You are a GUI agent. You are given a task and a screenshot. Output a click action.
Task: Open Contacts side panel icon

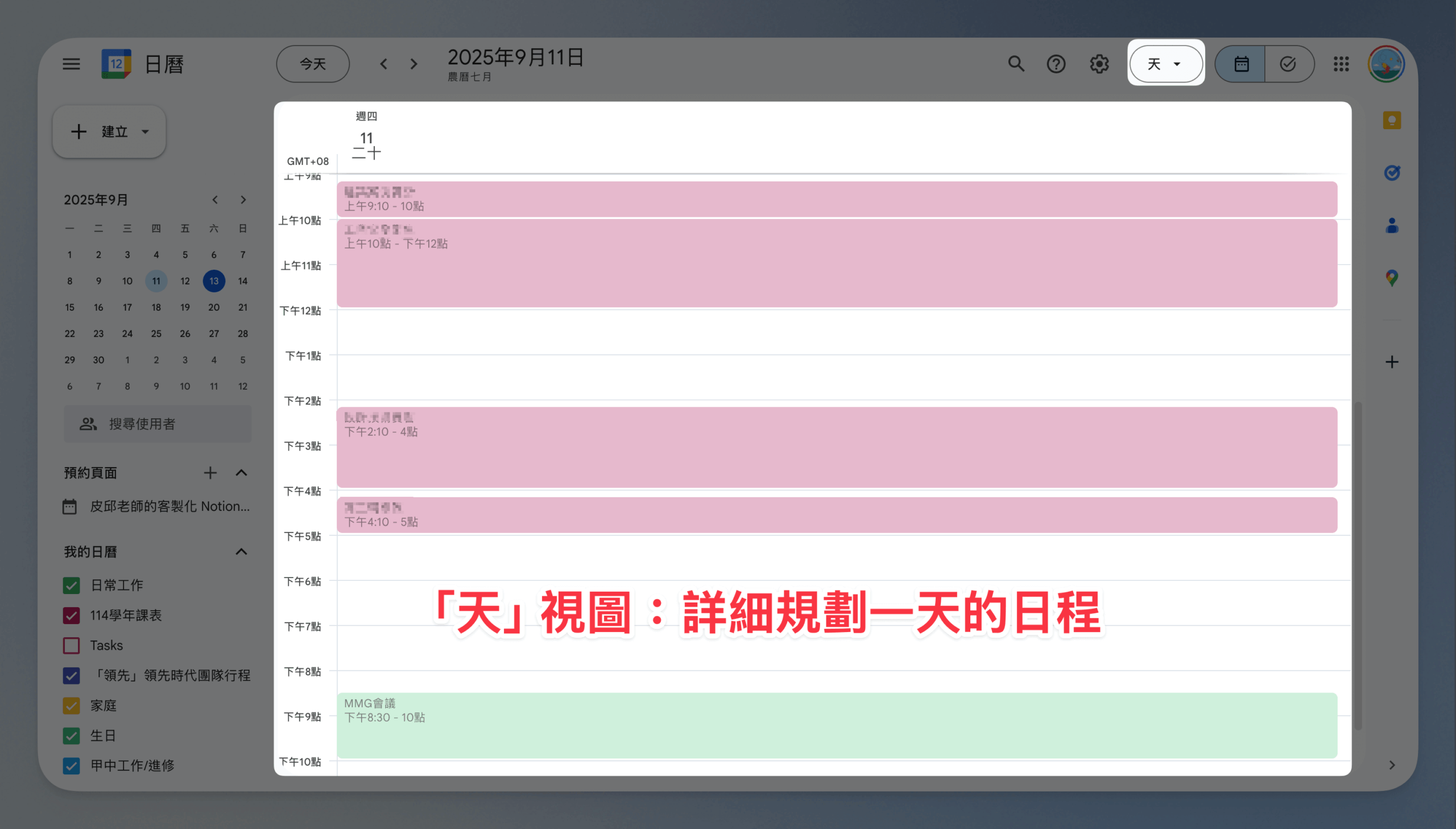pyautogui.click(x=1392, y=225)
